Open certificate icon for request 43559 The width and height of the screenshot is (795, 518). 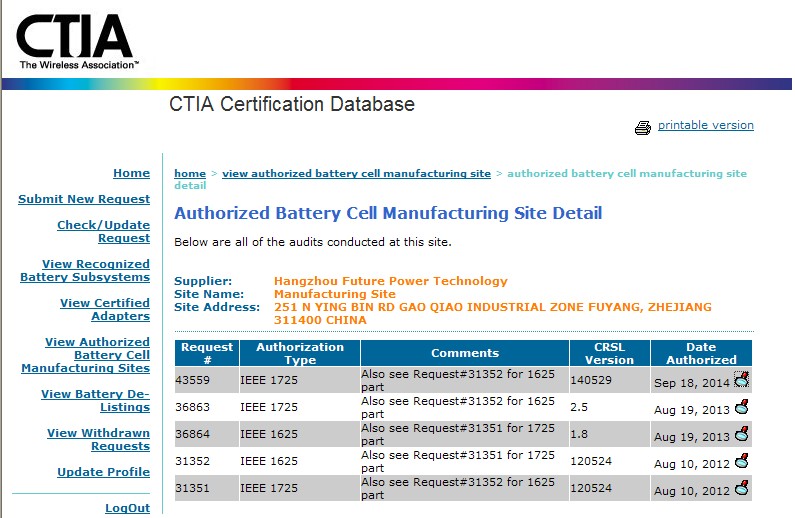pyautogui.click(x=742, y=379)
